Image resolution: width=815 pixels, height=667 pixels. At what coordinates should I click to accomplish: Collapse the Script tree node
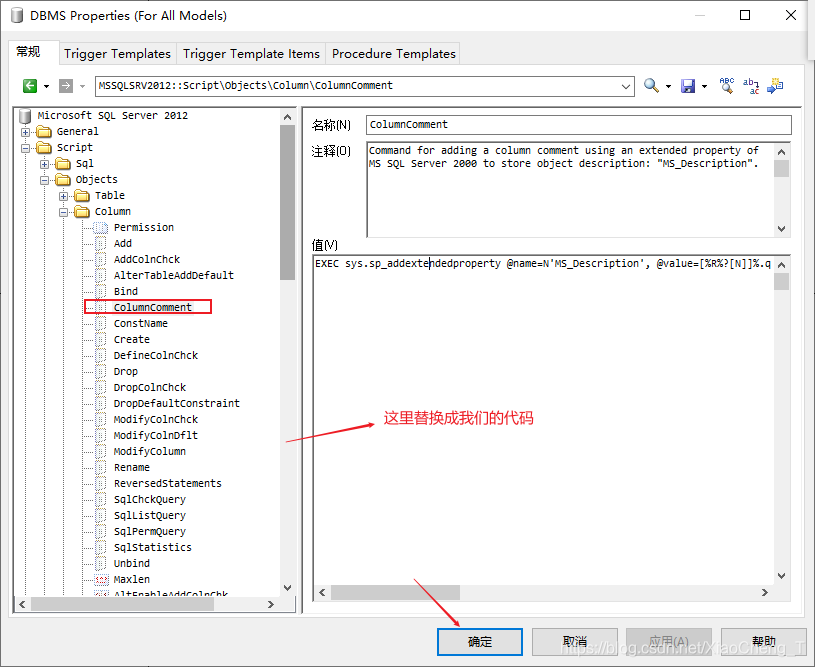coord(25,148)
